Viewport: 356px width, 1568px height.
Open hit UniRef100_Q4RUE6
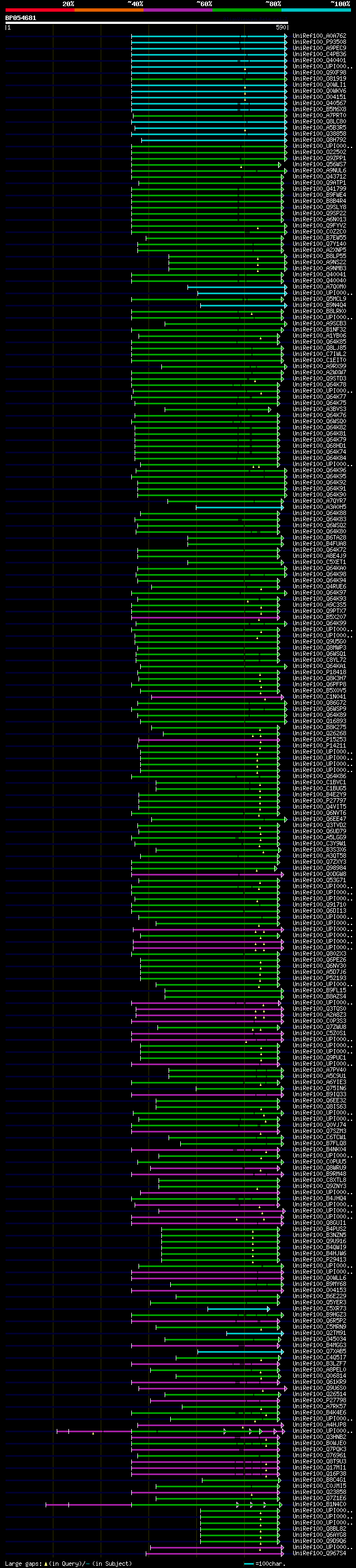319,587
